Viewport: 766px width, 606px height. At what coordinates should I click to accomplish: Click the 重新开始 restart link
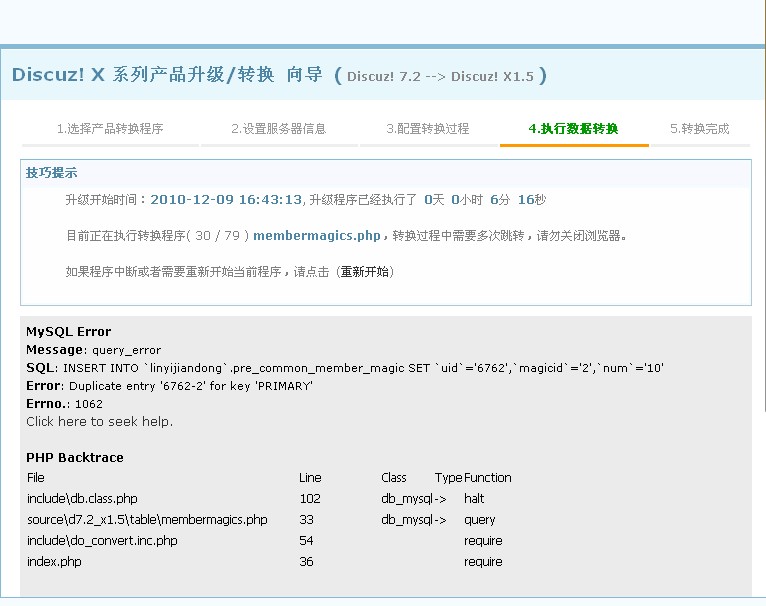[x=364, y=272]
